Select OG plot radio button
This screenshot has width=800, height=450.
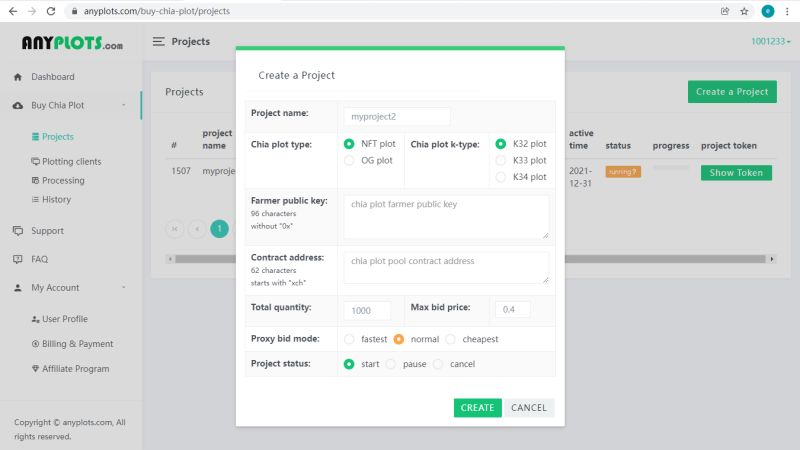click(349, 161)
